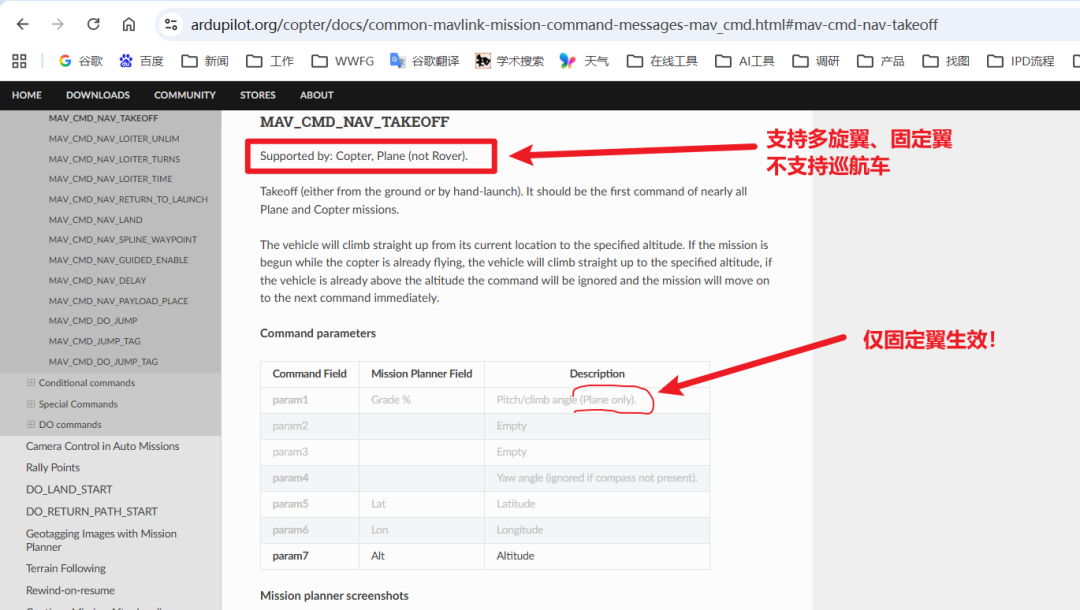
Task: Open the 百度 Baidu bookmark
Action: click(x=141, y=61)
